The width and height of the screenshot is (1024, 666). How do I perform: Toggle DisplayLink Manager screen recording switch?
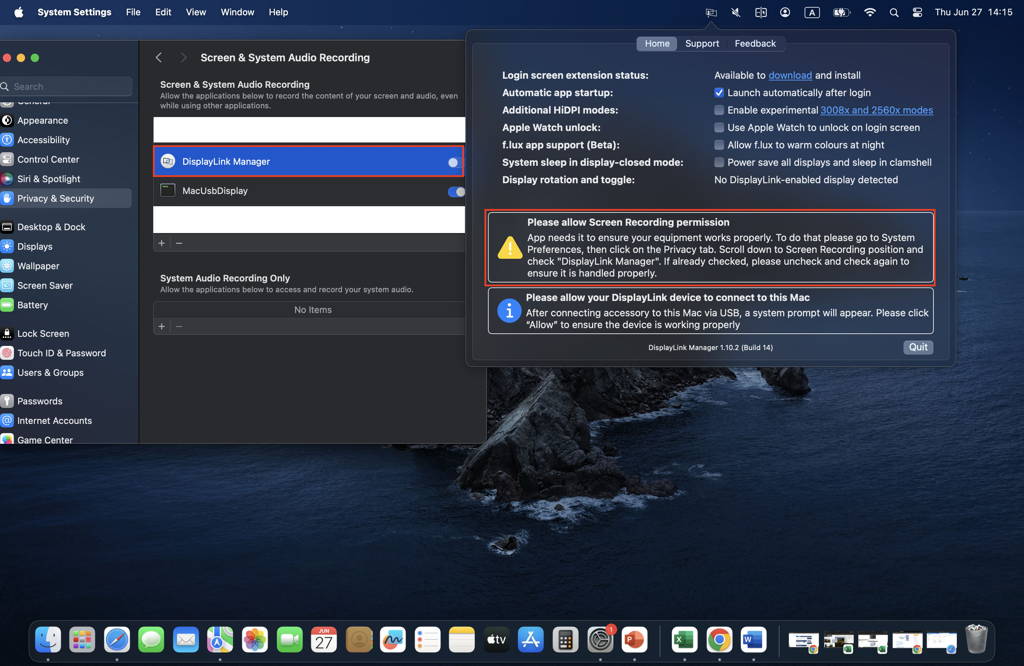click(x=455, y=162)
